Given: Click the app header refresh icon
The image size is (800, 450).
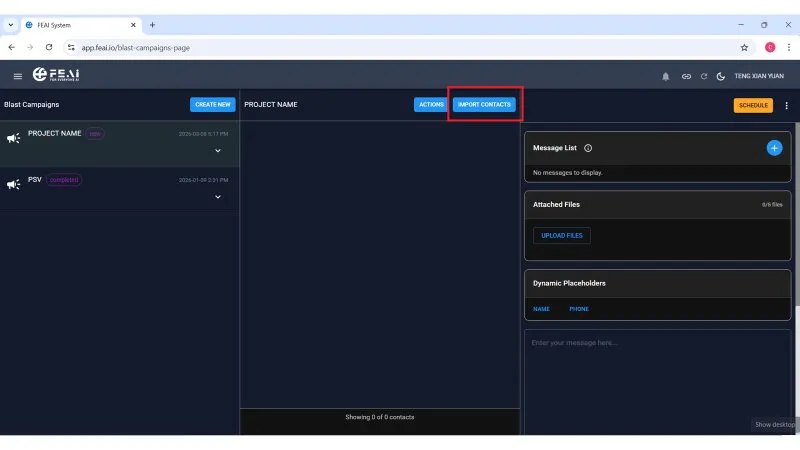Looking at the screenshot, I should (704, 77).
